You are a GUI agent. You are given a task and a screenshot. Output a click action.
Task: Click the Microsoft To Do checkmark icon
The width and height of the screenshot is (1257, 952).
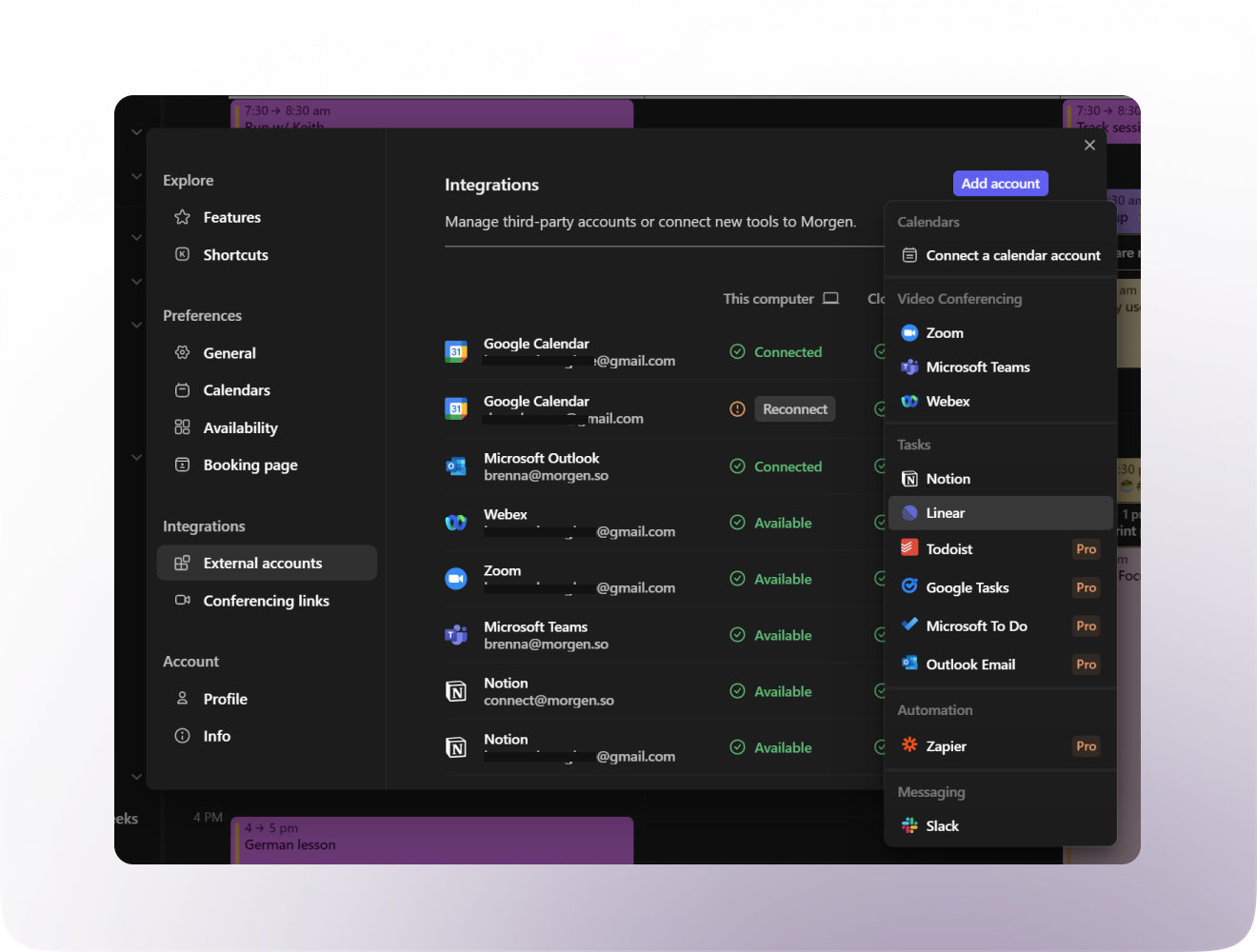click(909, 625)
